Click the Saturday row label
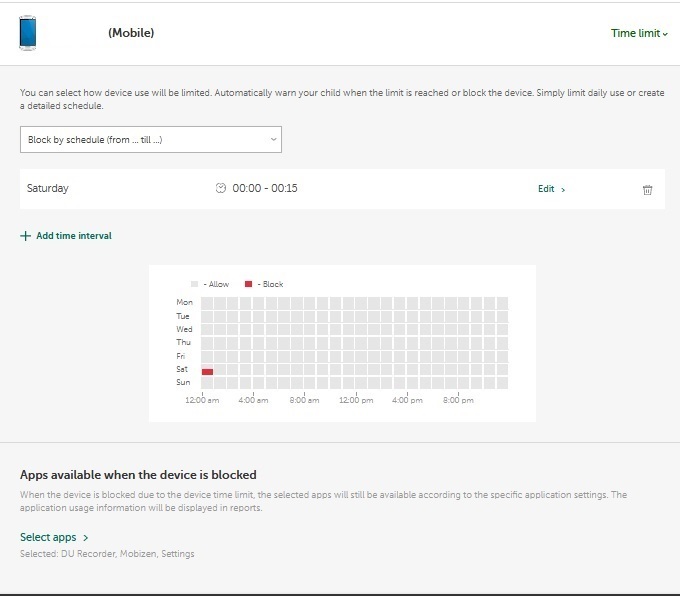680x598 pixels. (48, 188)
